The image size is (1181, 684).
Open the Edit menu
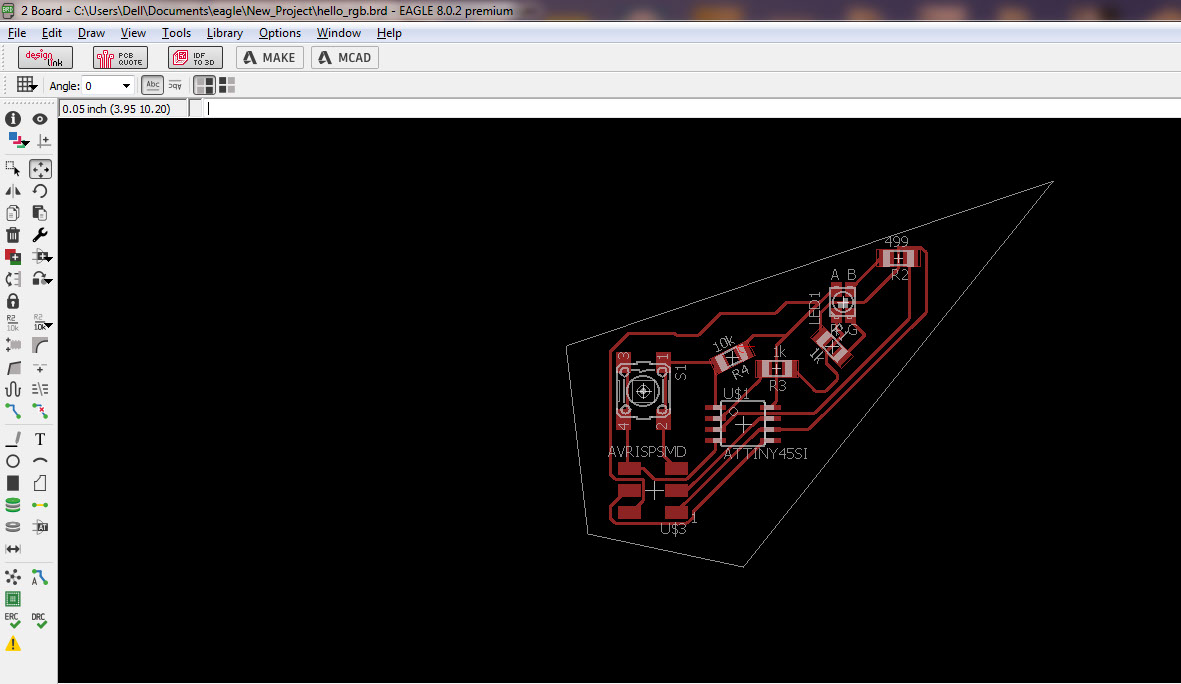(52, 33)
